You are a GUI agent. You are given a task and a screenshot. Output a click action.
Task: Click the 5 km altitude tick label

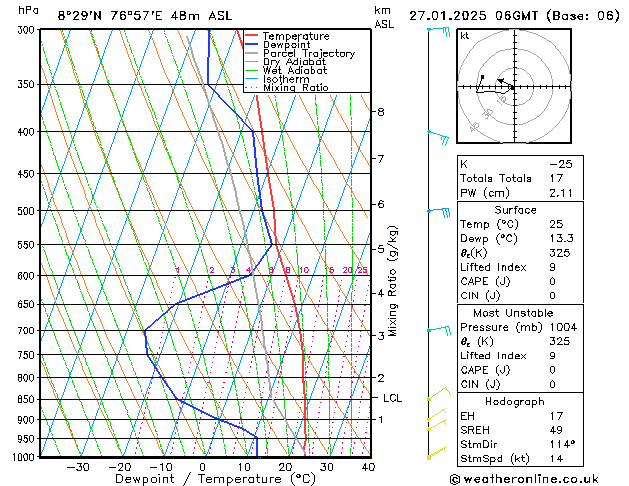pos(381,249)
